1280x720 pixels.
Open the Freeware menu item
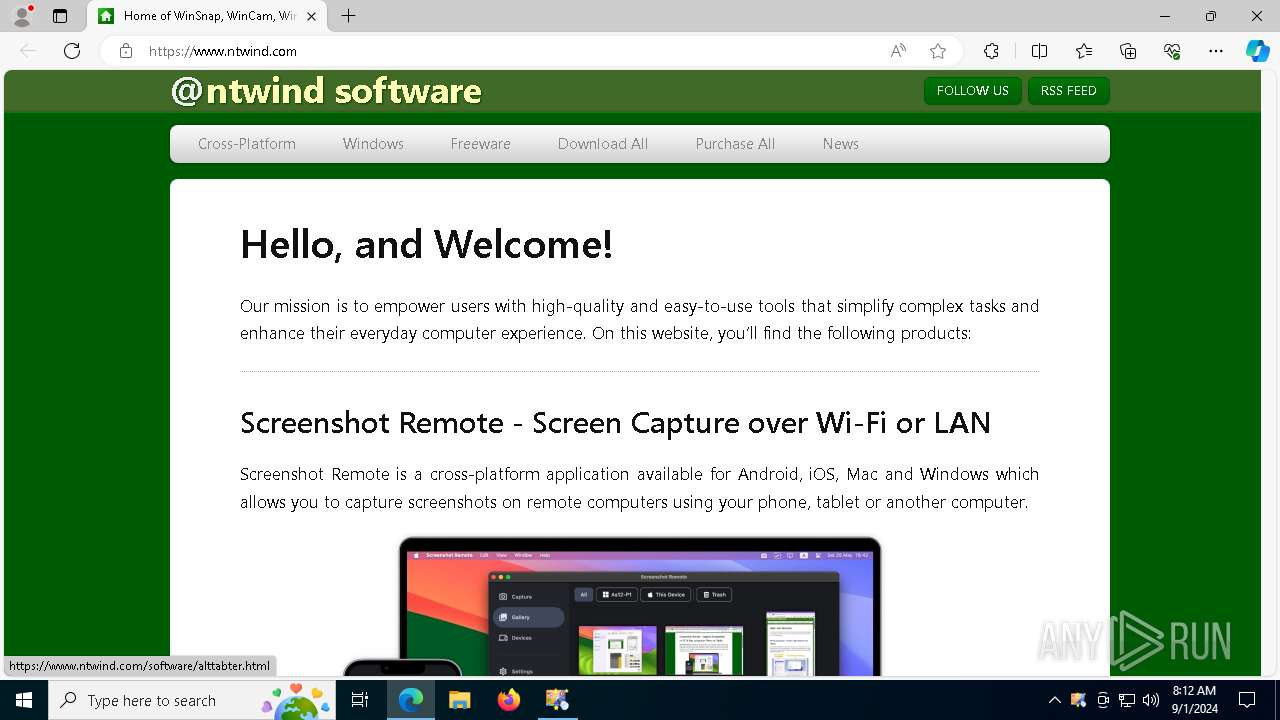[x=480, y=144]
